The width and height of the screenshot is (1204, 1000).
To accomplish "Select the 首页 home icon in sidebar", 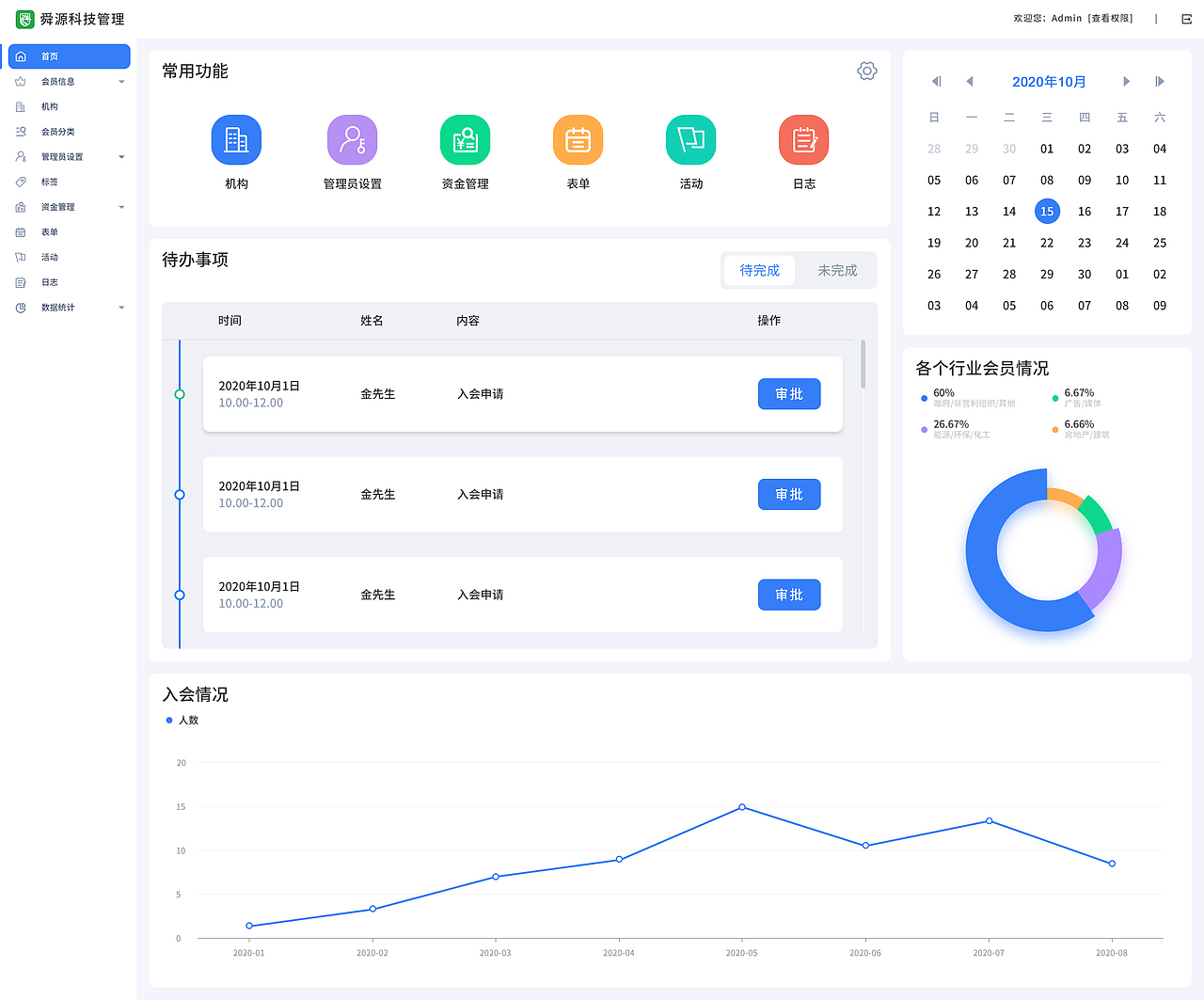I will tap(21, 56).
